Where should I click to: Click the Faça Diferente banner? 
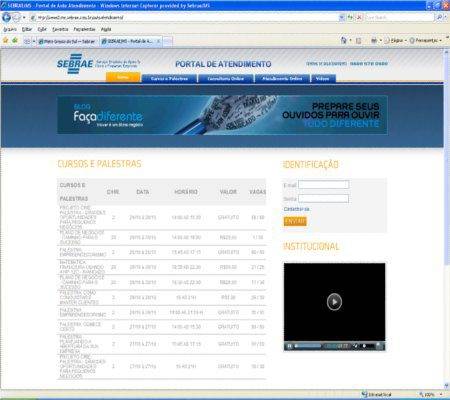(x=222, y=115)
